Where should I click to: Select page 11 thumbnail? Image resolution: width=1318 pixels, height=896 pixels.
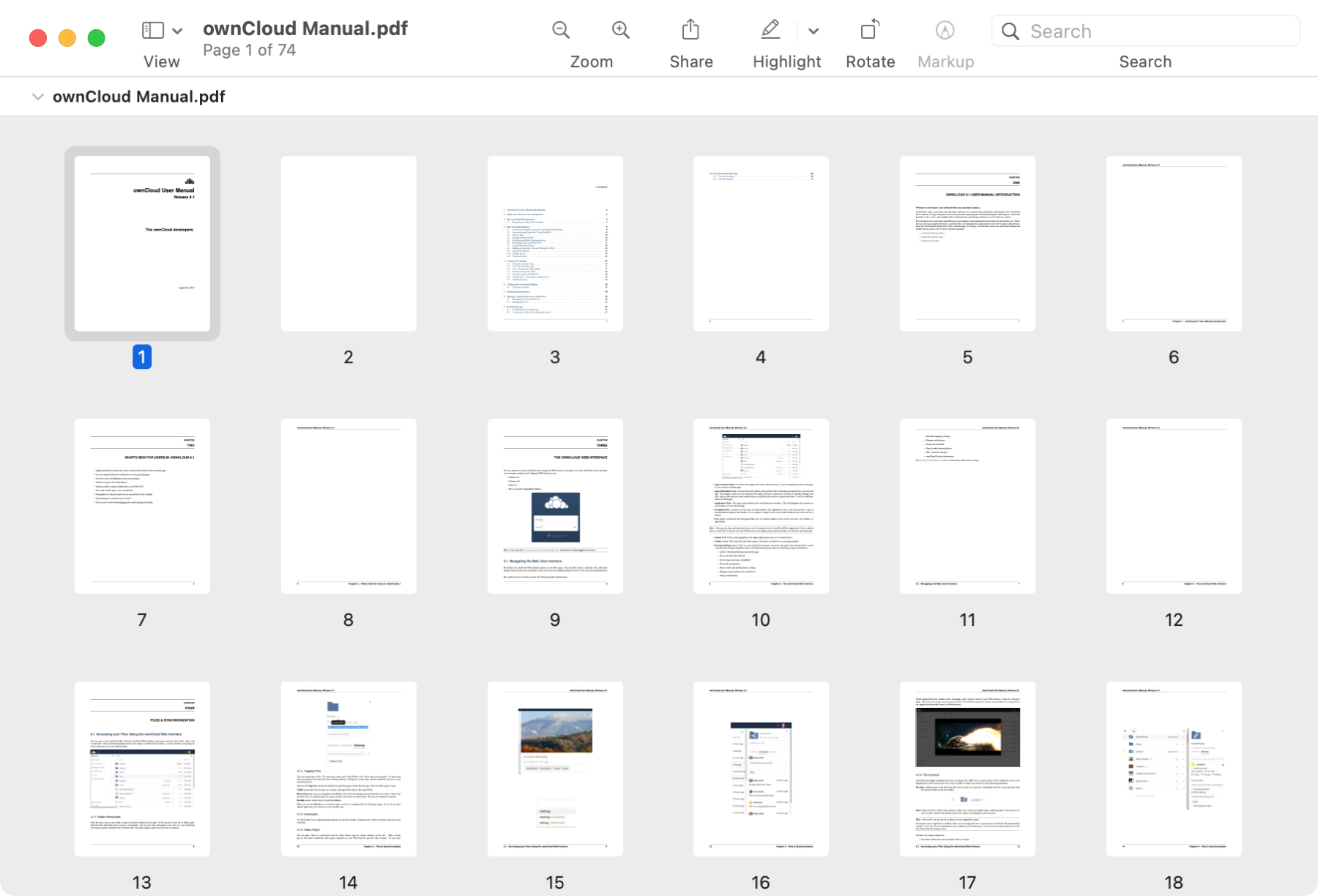point(967,507)
